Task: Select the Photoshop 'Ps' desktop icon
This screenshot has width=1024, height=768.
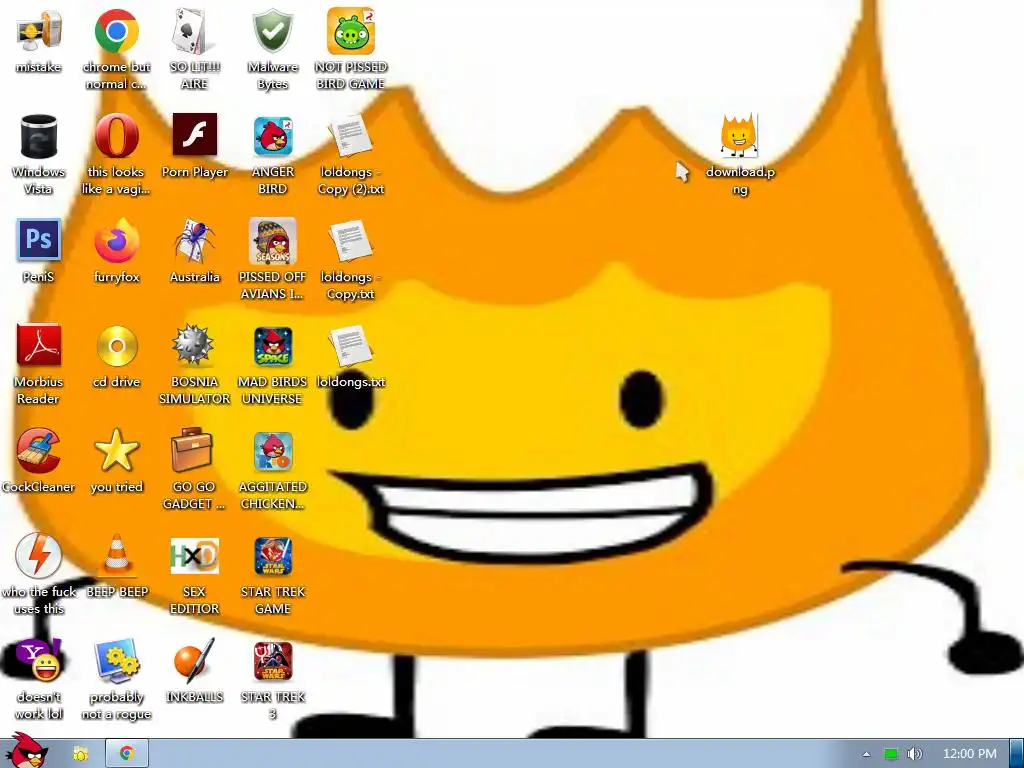Action: (39, 240)
